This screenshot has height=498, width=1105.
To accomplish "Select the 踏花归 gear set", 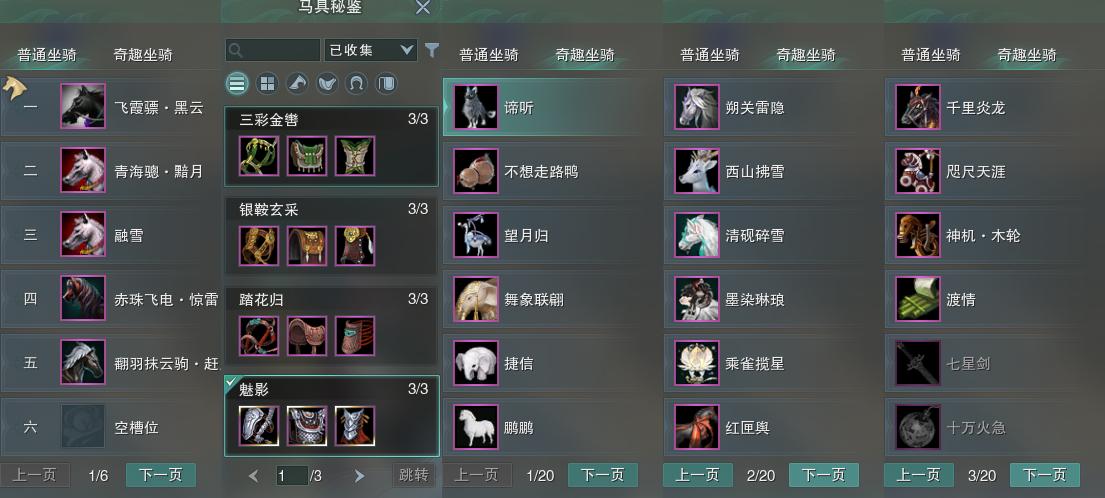I will click(x=332, y=326).
